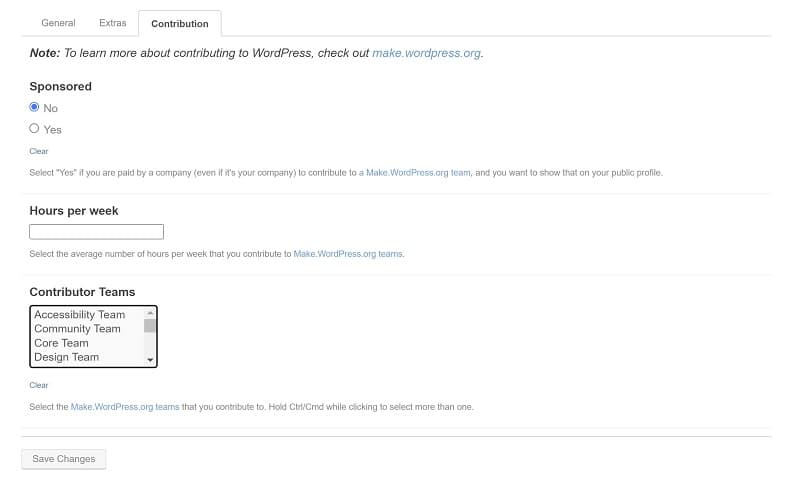This screenshot has width=800, height=479.
Task: Switch to the Extras tab
Action: tap(112, 23)
